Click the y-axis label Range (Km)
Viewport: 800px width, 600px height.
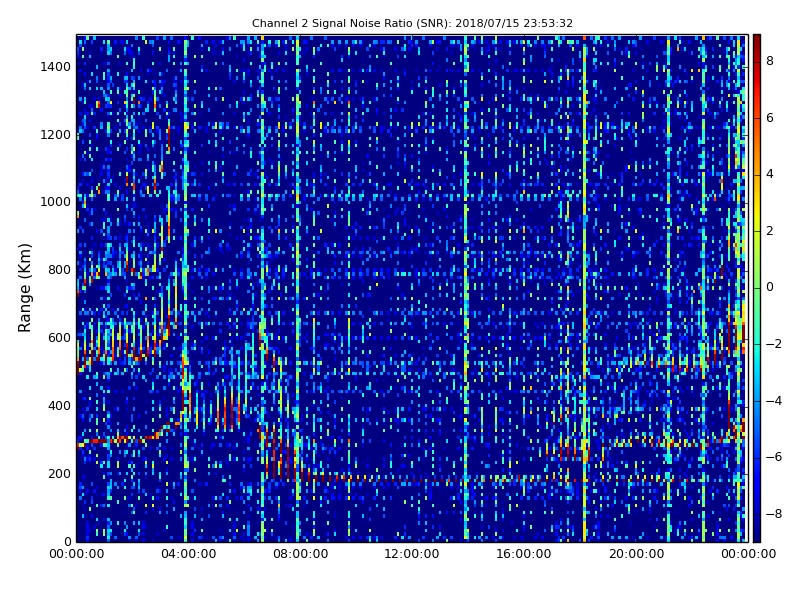tap(24, 288)
